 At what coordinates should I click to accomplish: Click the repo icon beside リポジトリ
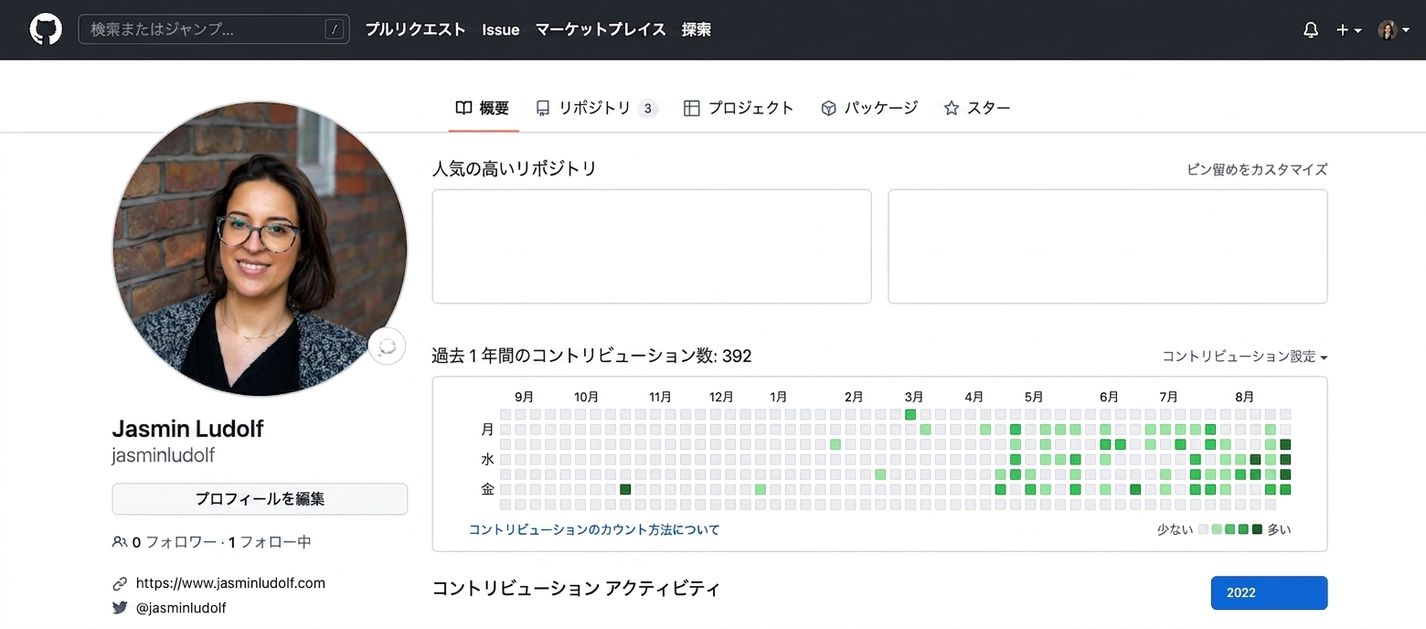[x=543, y=108]
